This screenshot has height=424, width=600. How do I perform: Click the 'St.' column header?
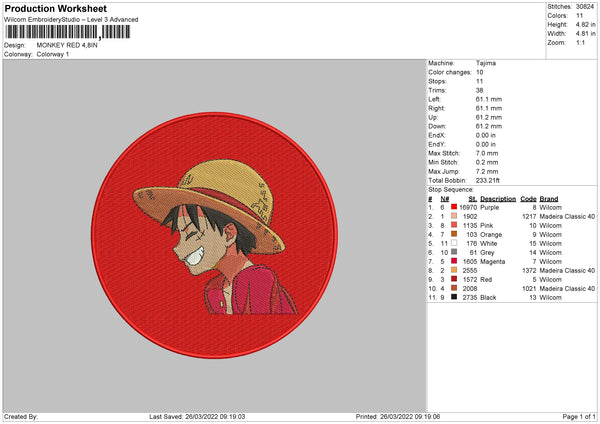[x=472, y=199]
